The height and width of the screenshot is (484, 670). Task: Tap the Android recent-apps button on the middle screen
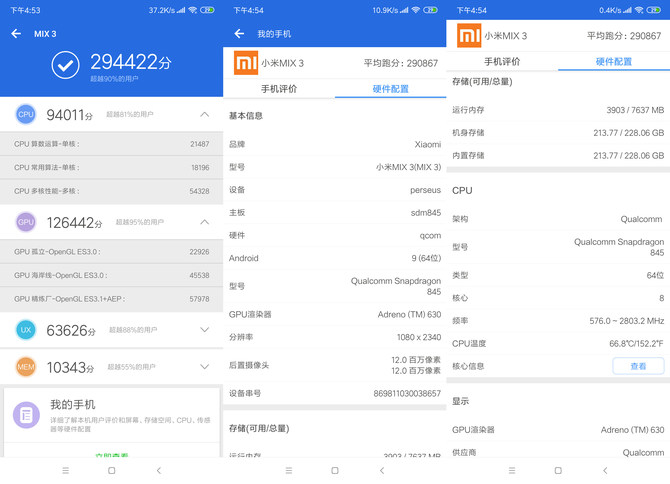click(289, 471)
